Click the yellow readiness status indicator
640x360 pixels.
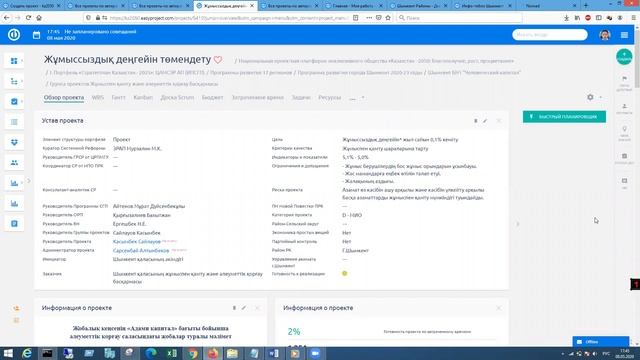click(x=344, y=273)
